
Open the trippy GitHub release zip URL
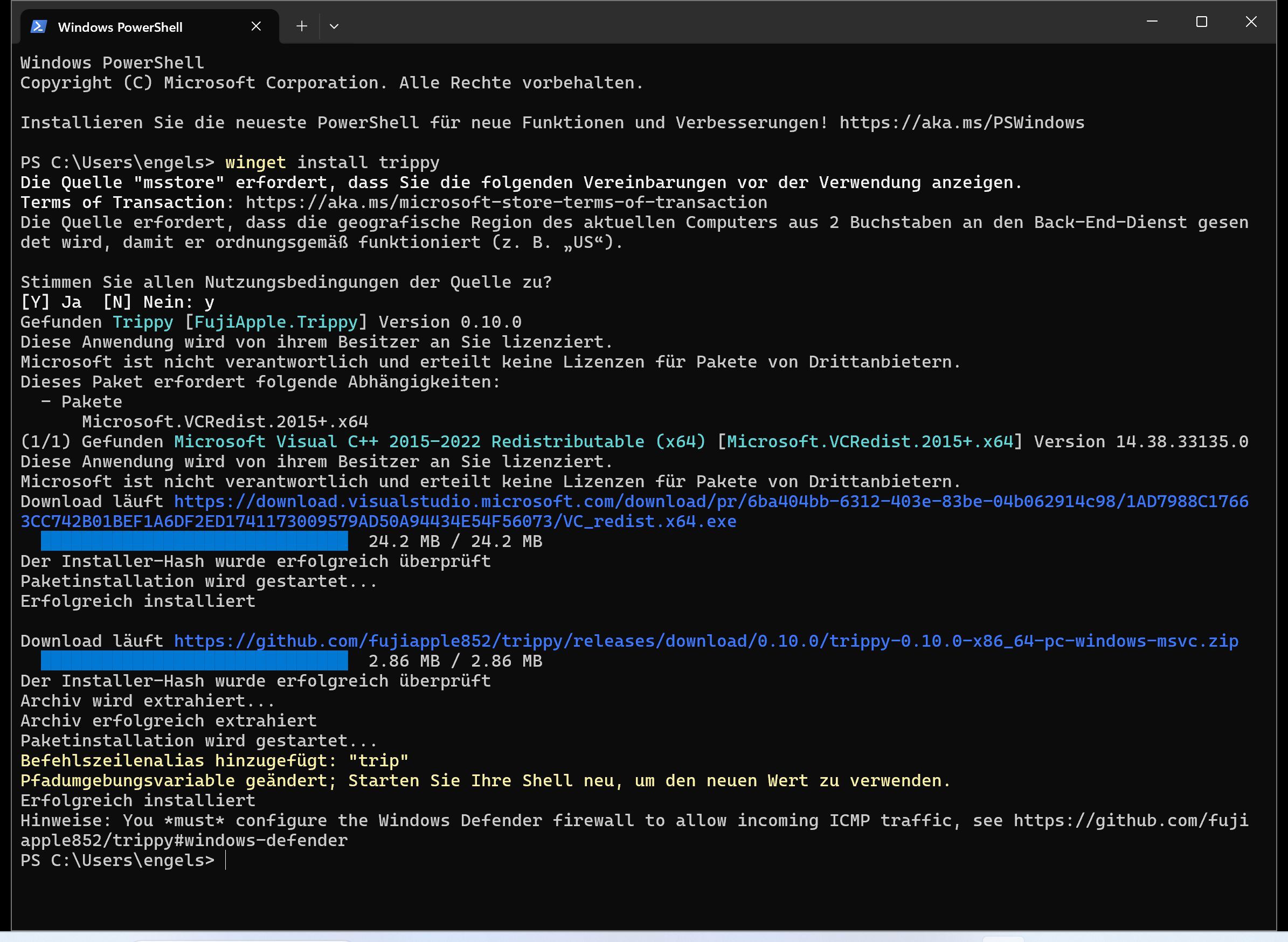(x=706, y=641)
